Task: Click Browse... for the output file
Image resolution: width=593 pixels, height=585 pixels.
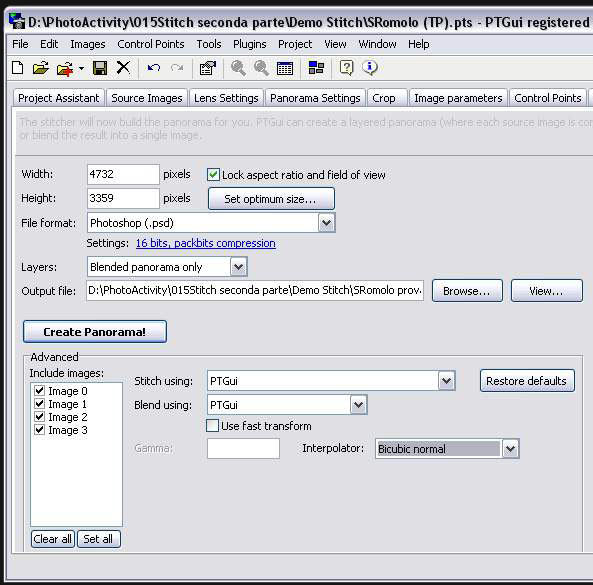Action: [x=467, y=290]
